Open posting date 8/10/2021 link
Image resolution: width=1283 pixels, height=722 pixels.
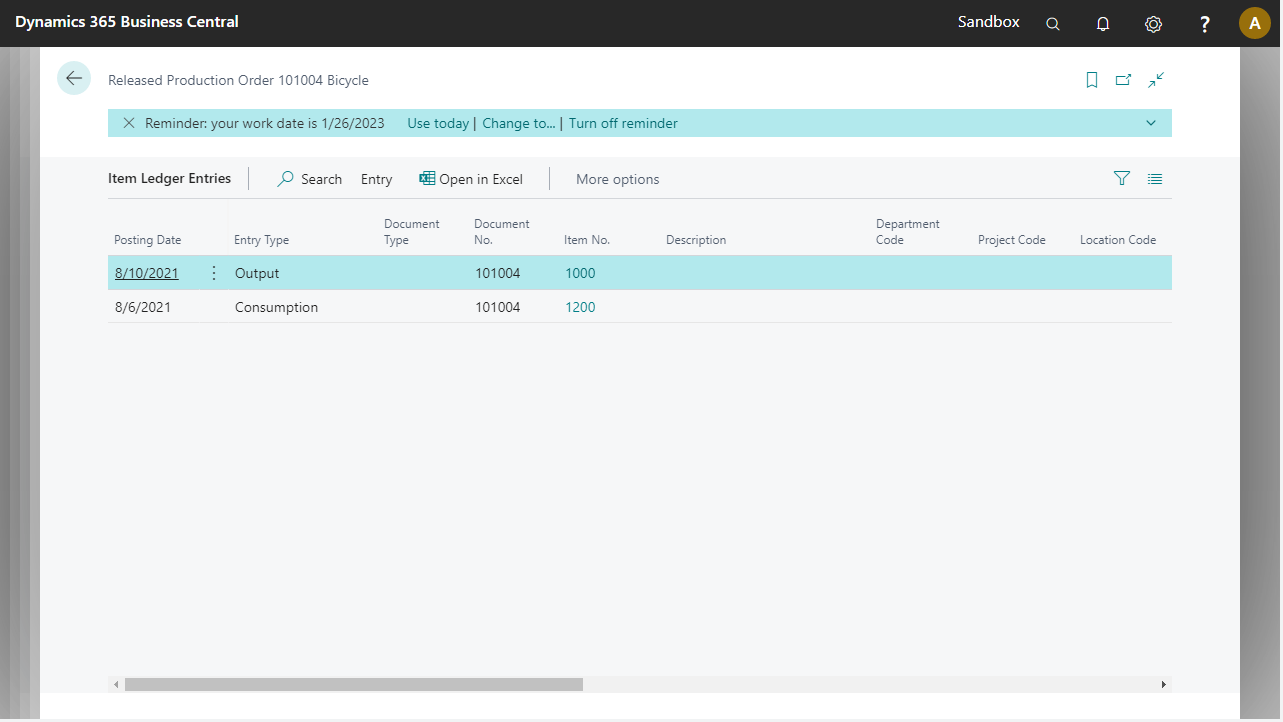(147, 273)
